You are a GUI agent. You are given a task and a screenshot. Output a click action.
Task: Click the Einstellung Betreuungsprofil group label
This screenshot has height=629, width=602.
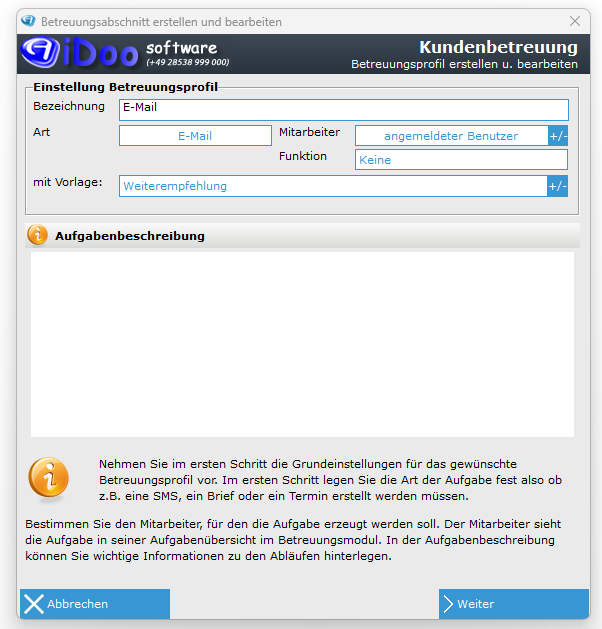(125, 87)
